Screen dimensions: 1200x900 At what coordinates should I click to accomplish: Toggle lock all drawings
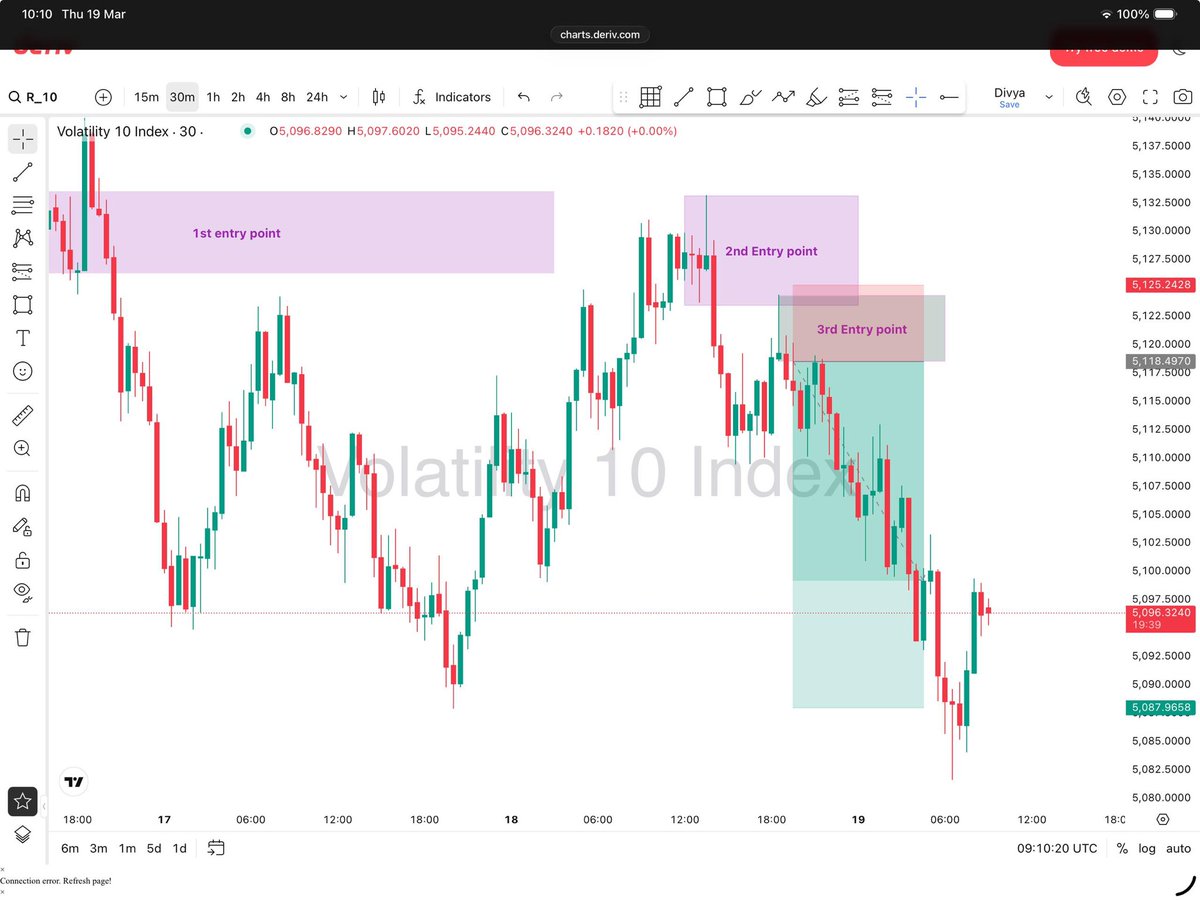[22, 559]
